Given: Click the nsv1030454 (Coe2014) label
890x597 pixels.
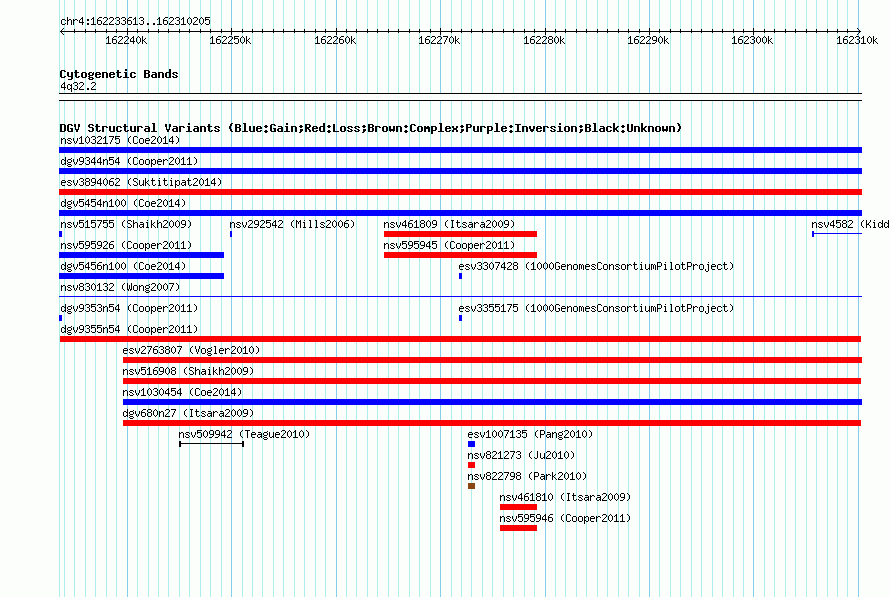Looking at the screenshot, I should [182, 392].
